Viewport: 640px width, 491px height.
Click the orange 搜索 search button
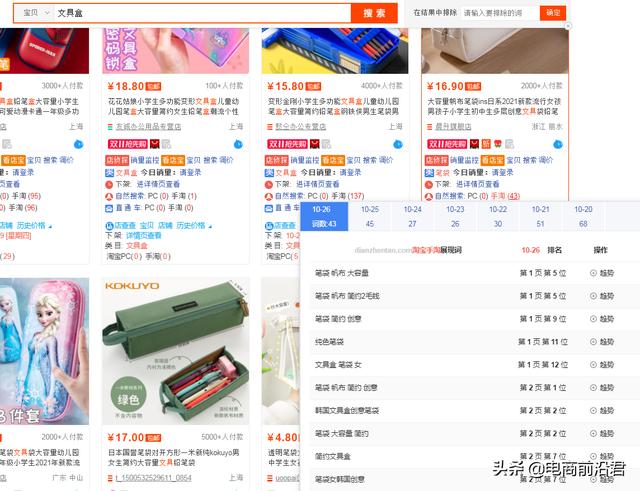click(374, 13)
